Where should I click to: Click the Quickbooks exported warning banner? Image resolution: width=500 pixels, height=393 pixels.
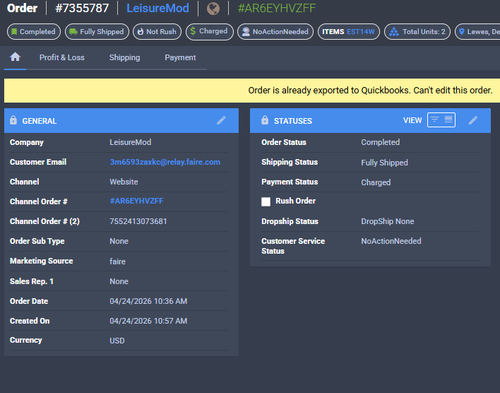pos(252,90)
